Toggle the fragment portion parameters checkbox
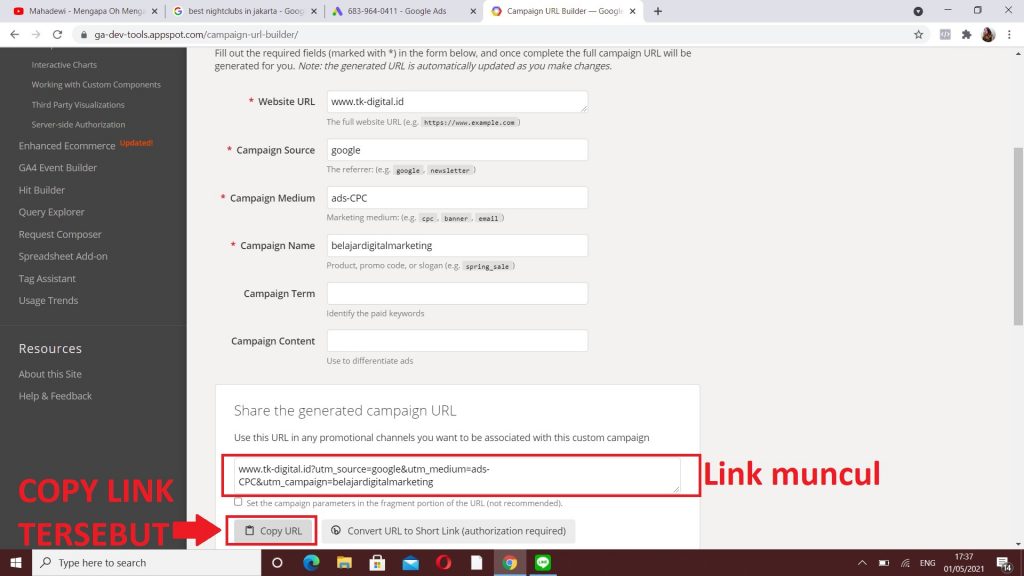Image resolution: width=1024 pixels, height=576 pixels. click(238, 502)
